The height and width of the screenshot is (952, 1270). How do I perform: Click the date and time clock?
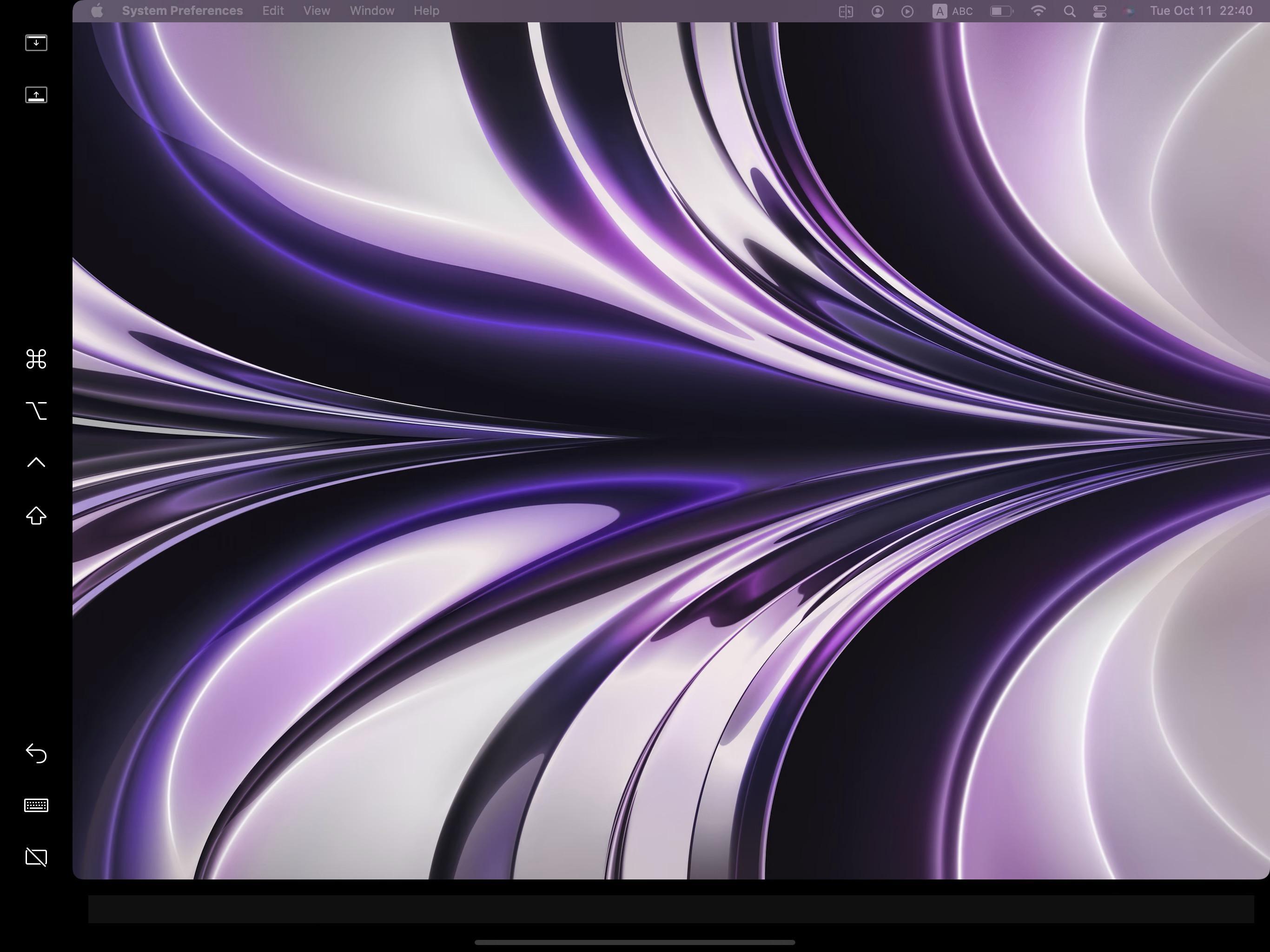pyautogui.click(x=1201, y=11)
